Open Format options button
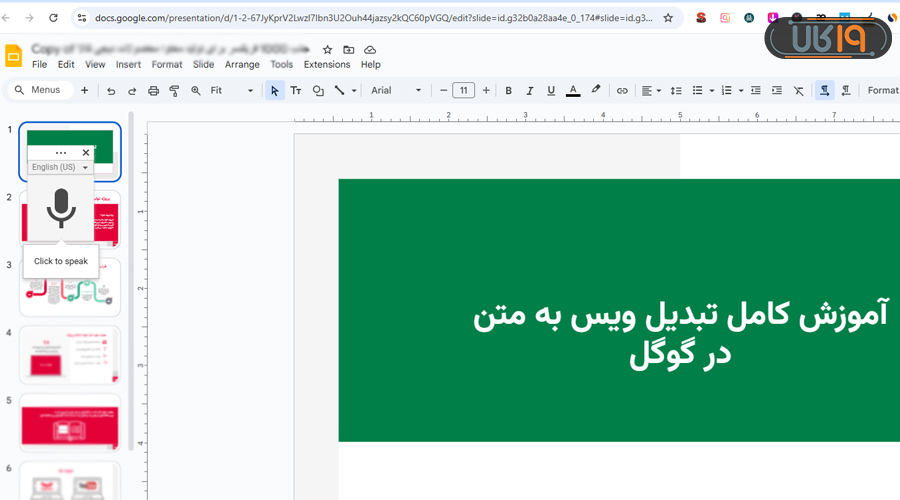 pos(883,91)
